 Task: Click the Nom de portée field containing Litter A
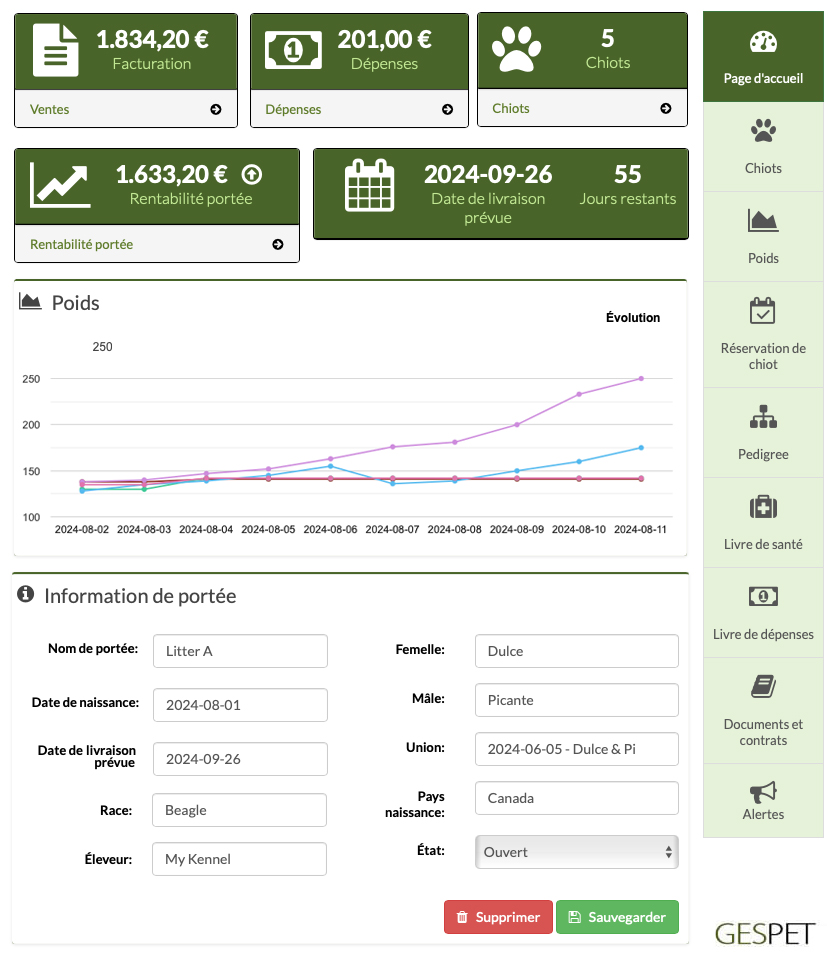(x=240, y=651)
